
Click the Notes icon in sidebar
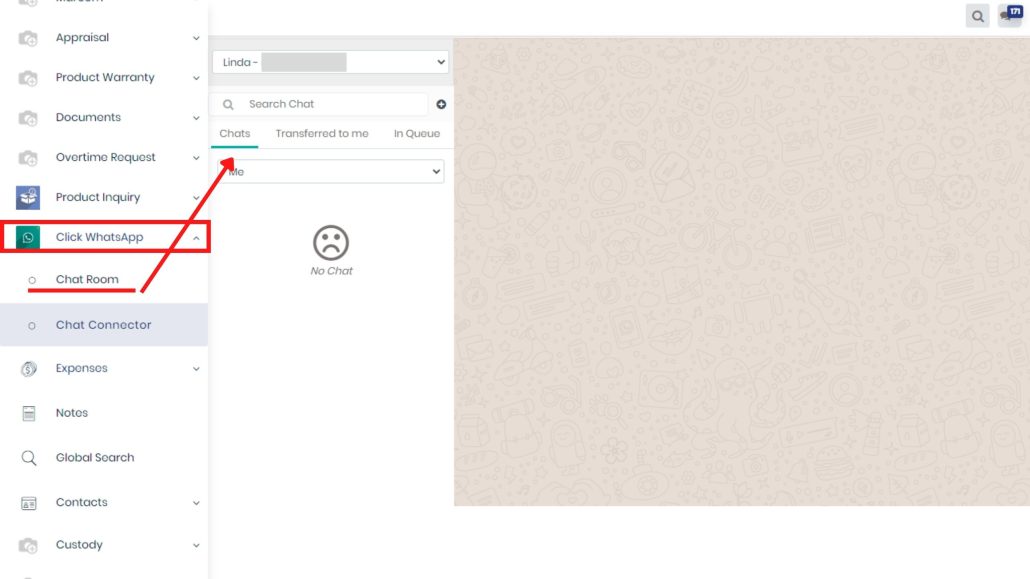[29, 413]
